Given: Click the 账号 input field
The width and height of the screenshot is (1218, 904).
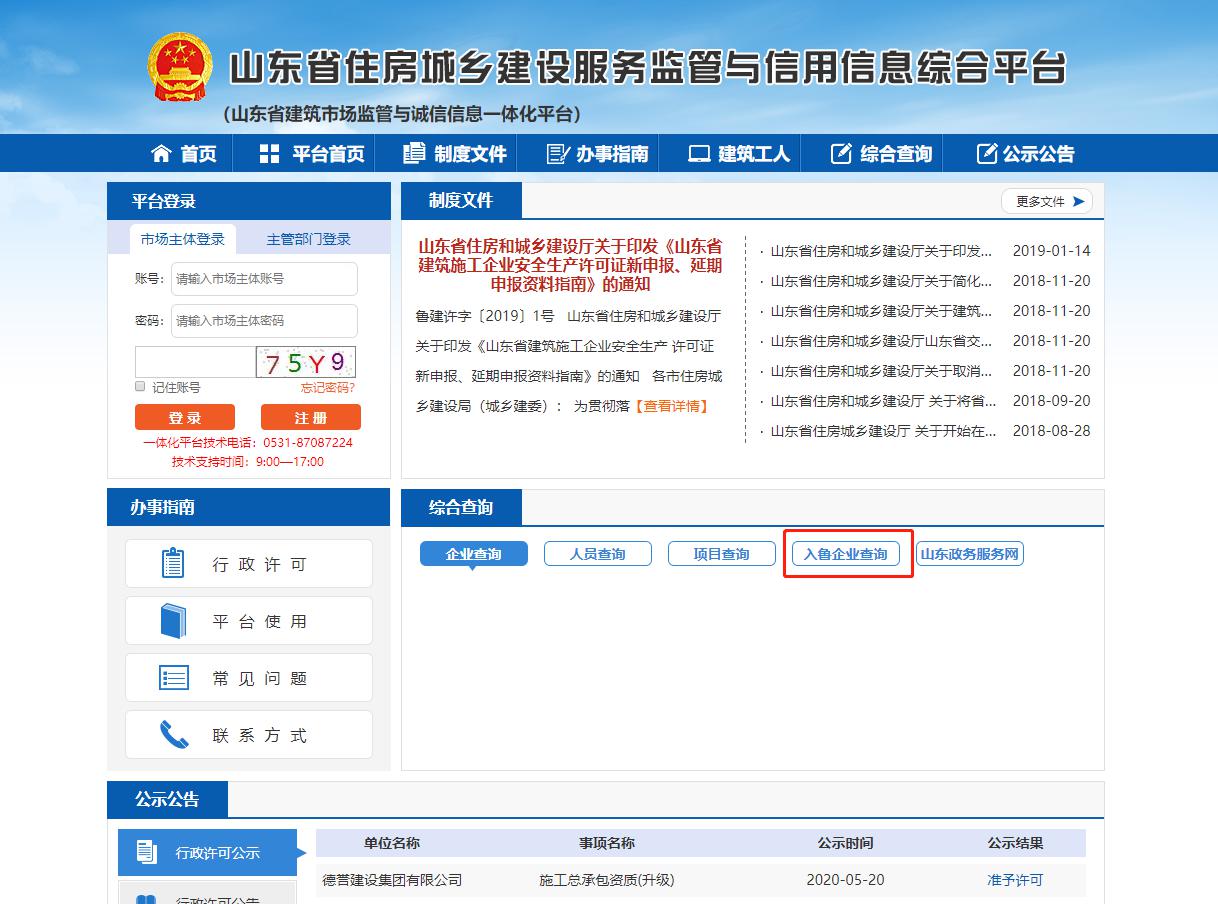Looking at the screenshot, I should pos(264,279).
